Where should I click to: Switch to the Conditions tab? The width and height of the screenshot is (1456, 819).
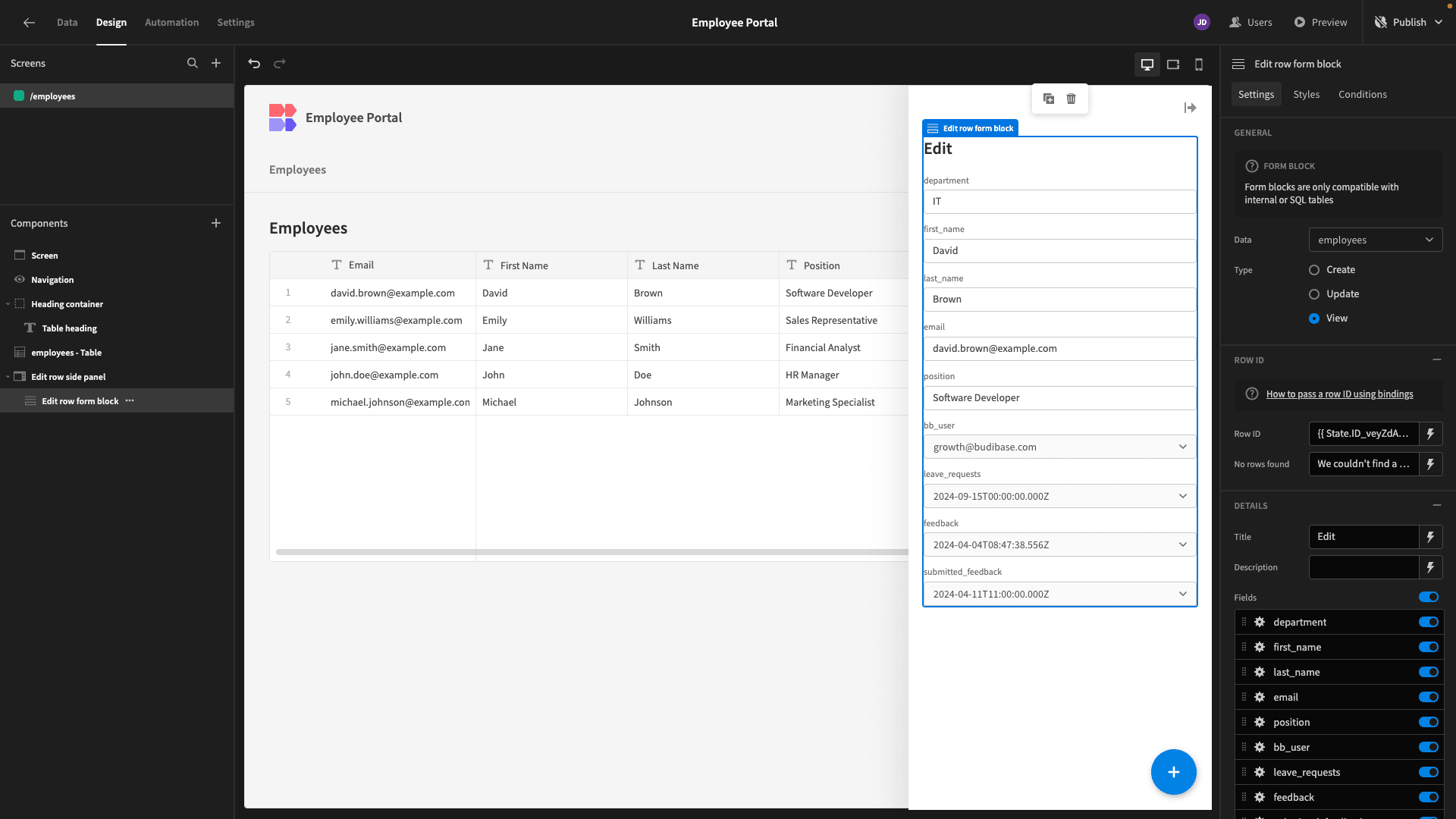(x=1363, y=95)
